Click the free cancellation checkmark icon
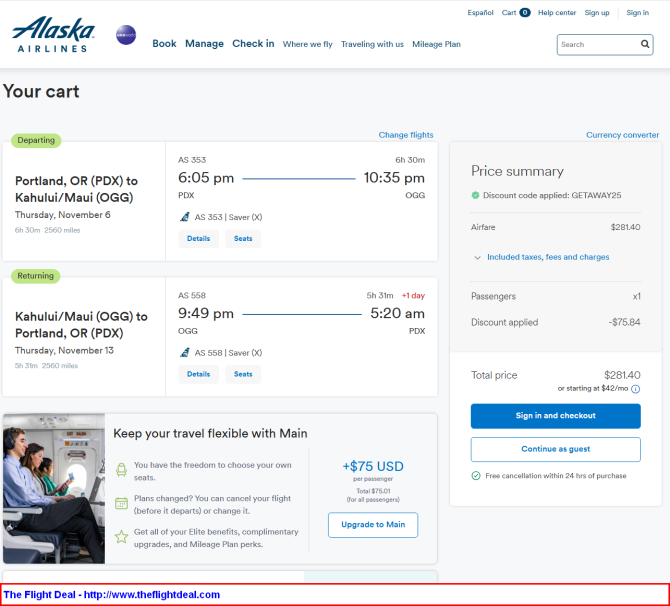The image size is (670, 606). [x=476, y=476]
